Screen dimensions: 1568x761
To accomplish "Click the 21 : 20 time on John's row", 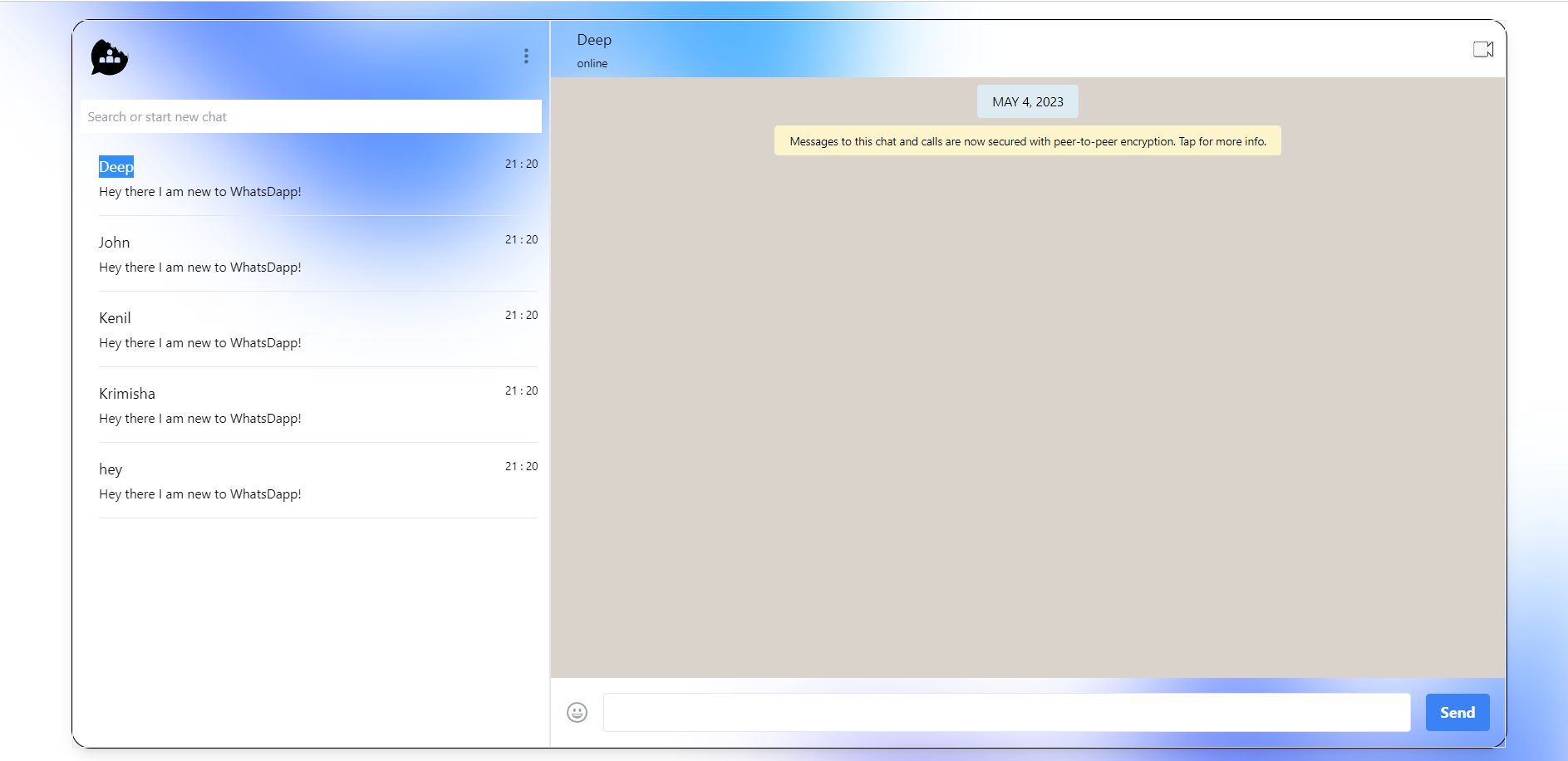I will (x=521, y=239).
